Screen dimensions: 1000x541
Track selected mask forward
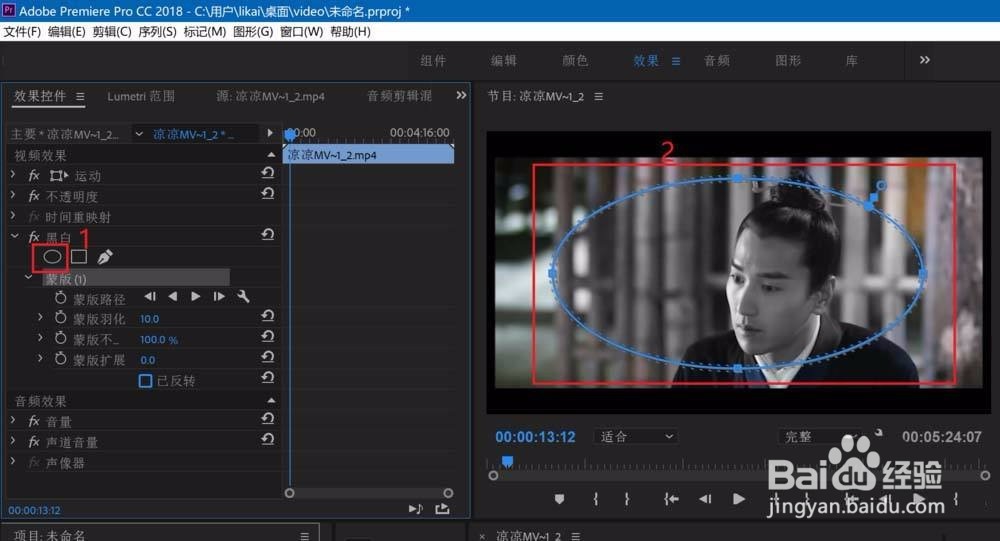coord(196,296)
